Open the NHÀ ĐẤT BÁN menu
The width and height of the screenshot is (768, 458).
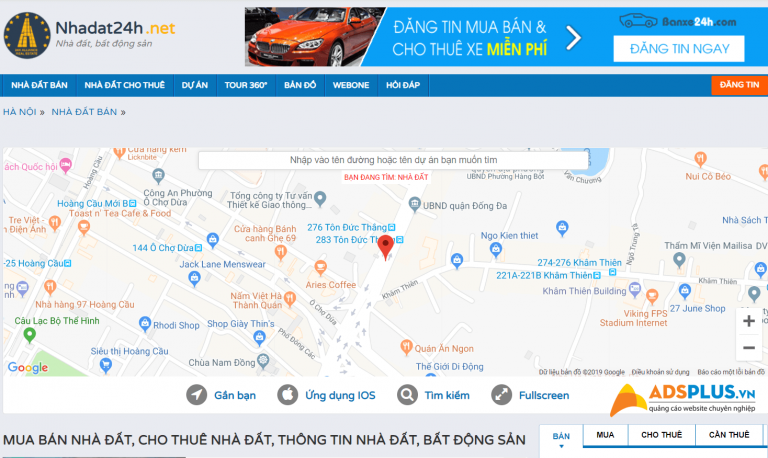40,85
